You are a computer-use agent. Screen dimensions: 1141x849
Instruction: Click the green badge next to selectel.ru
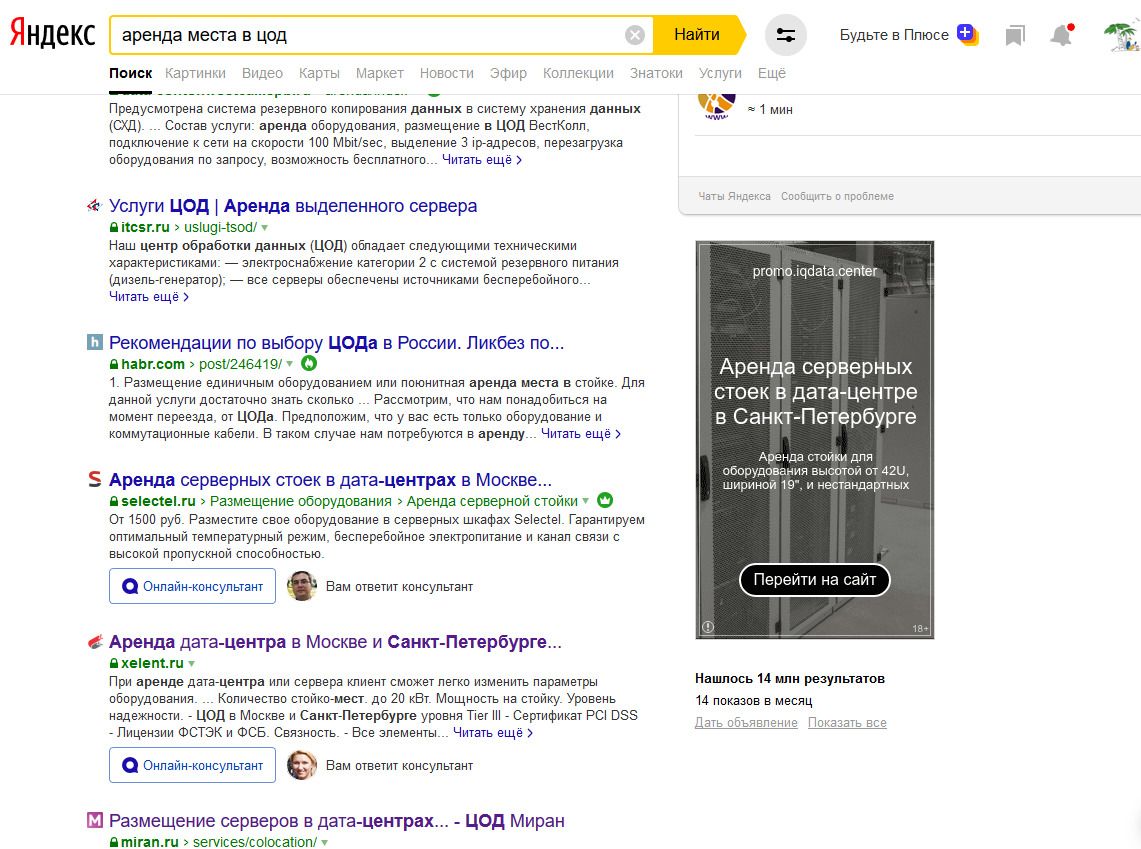point(605,501)
